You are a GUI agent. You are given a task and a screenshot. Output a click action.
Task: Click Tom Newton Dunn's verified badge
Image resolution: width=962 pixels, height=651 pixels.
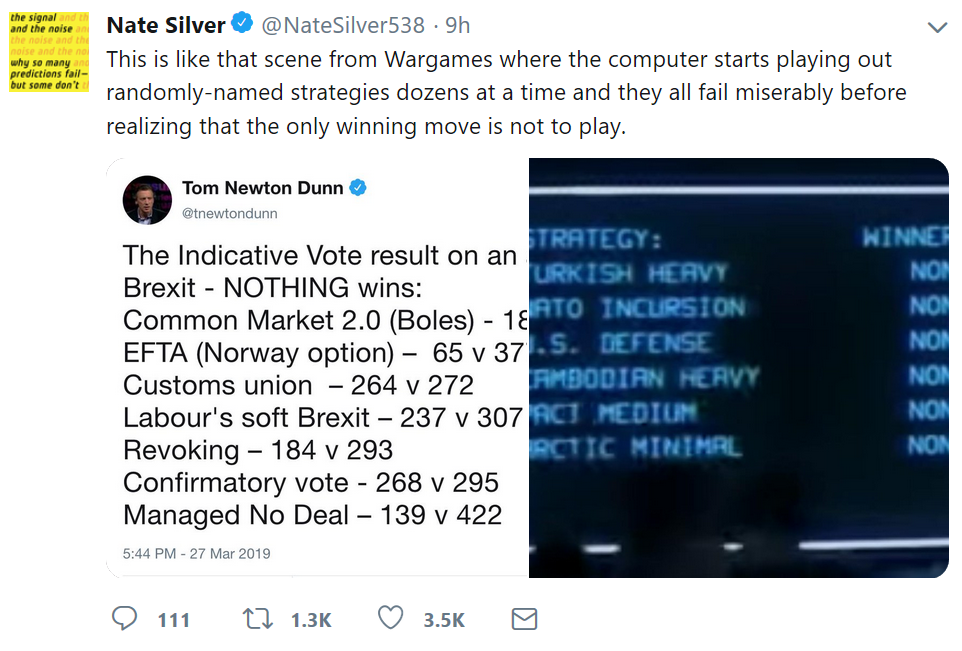(357, 187)
